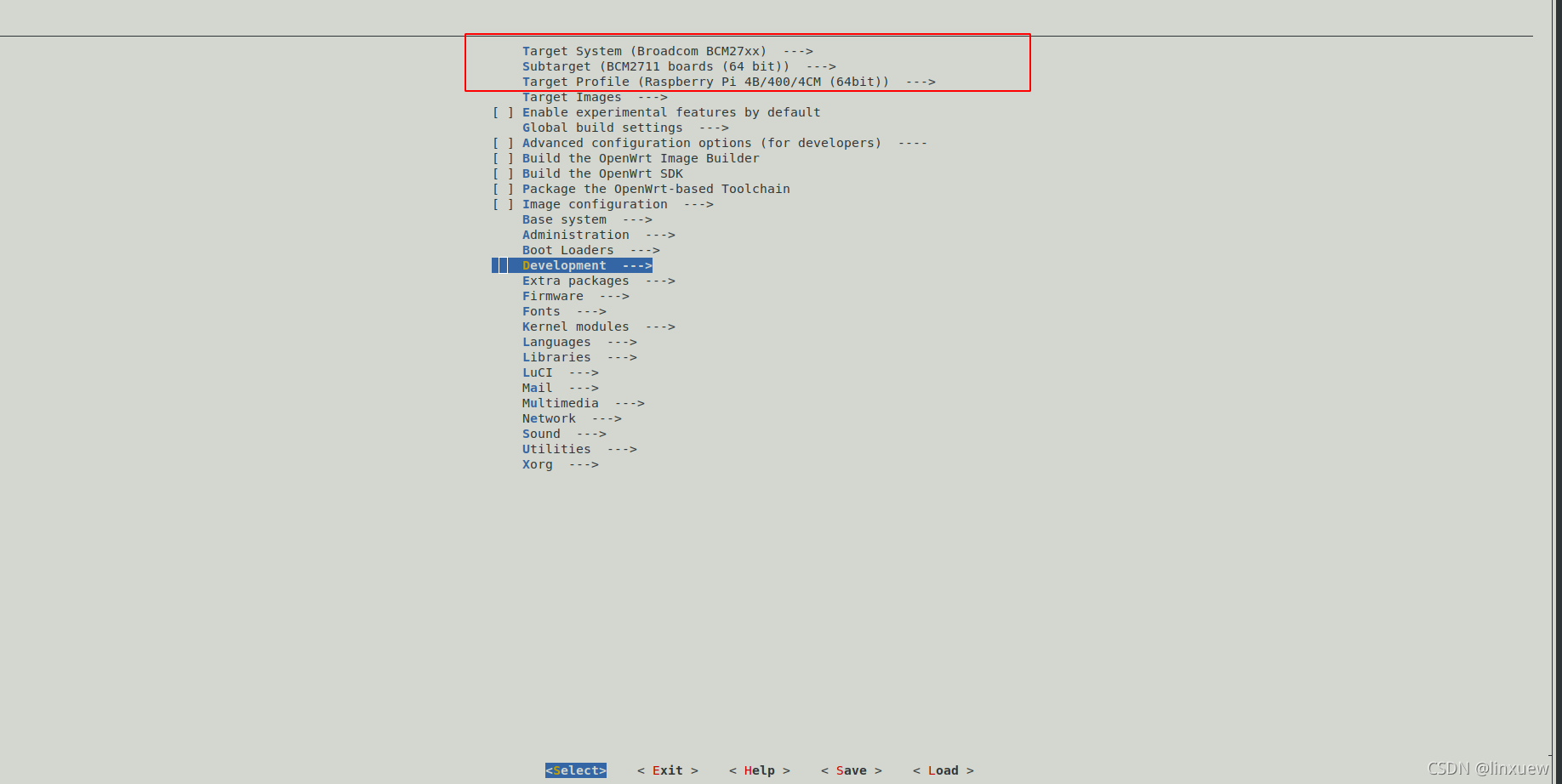1562x784 pixels.
Task: Open LuCI submenu entry
Action: (560, 372)
